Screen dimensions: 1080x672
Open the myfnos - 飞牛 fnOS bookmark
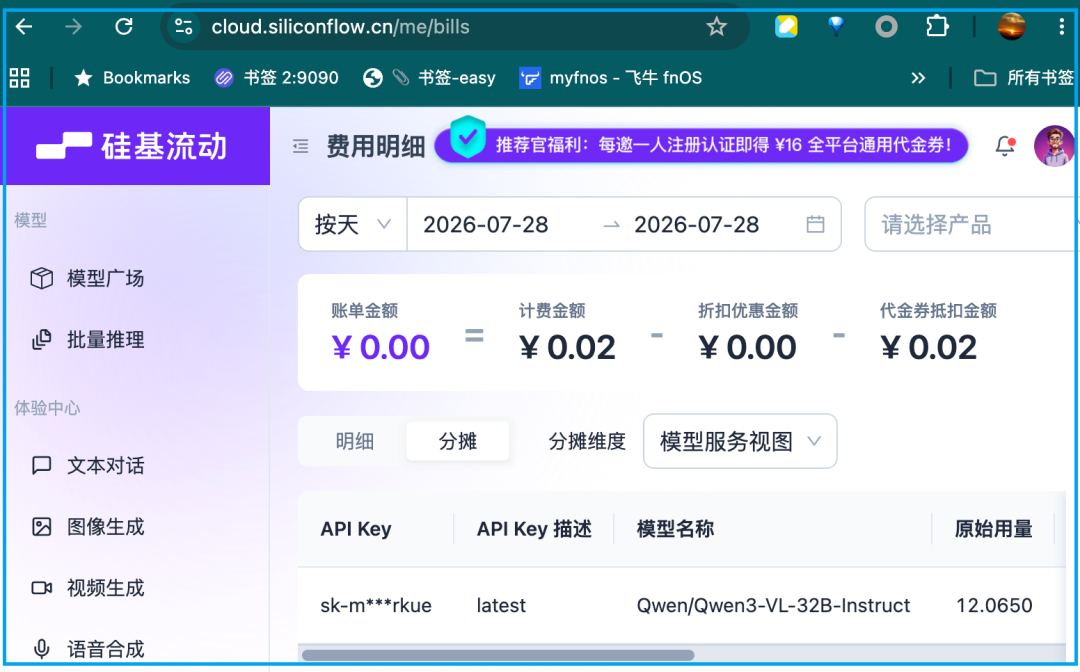(611, 78)
